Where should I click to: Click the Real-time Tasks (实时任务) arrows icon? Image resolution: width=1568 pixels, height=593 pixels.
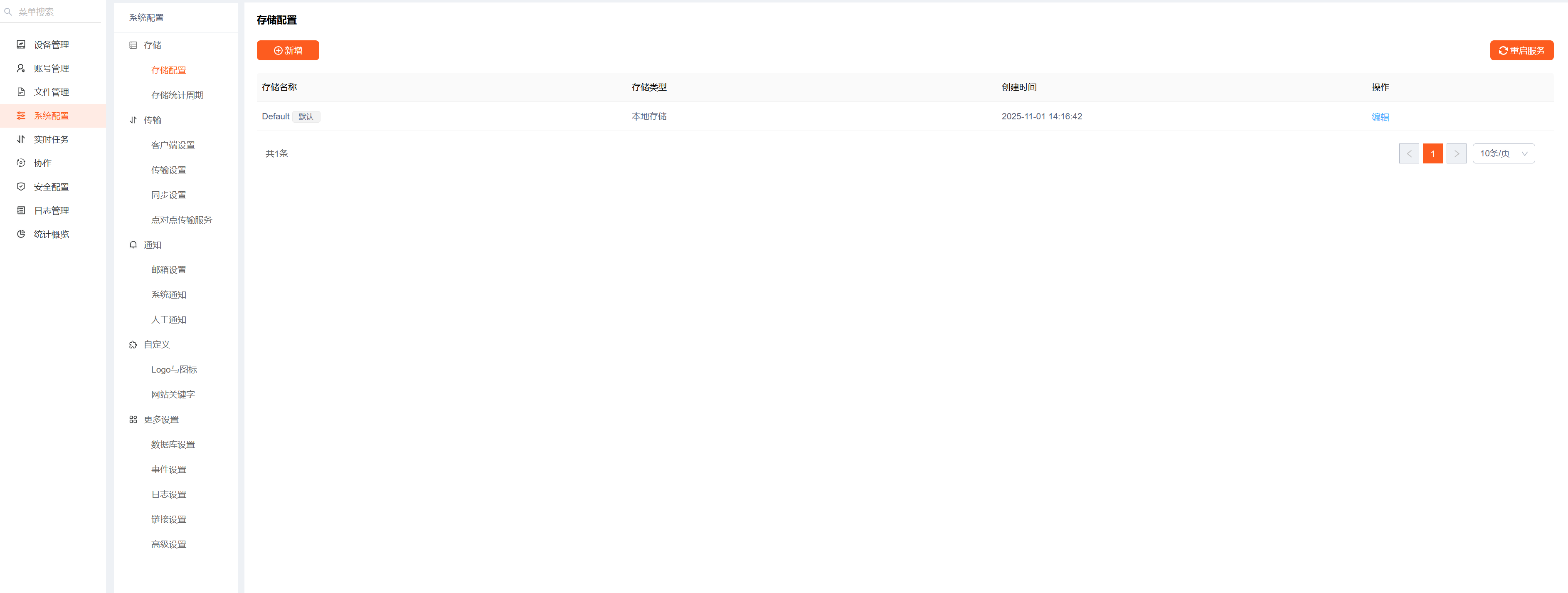click(x=21, y=139)
